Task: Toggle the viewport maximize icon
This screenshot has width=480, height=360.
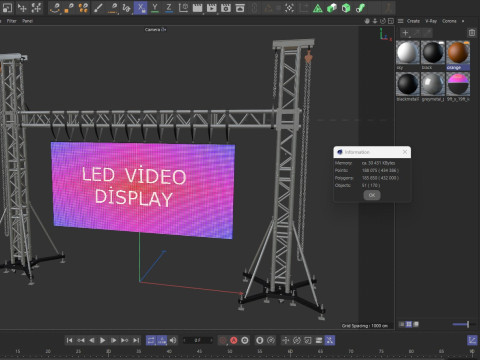Action: point(391,21)
